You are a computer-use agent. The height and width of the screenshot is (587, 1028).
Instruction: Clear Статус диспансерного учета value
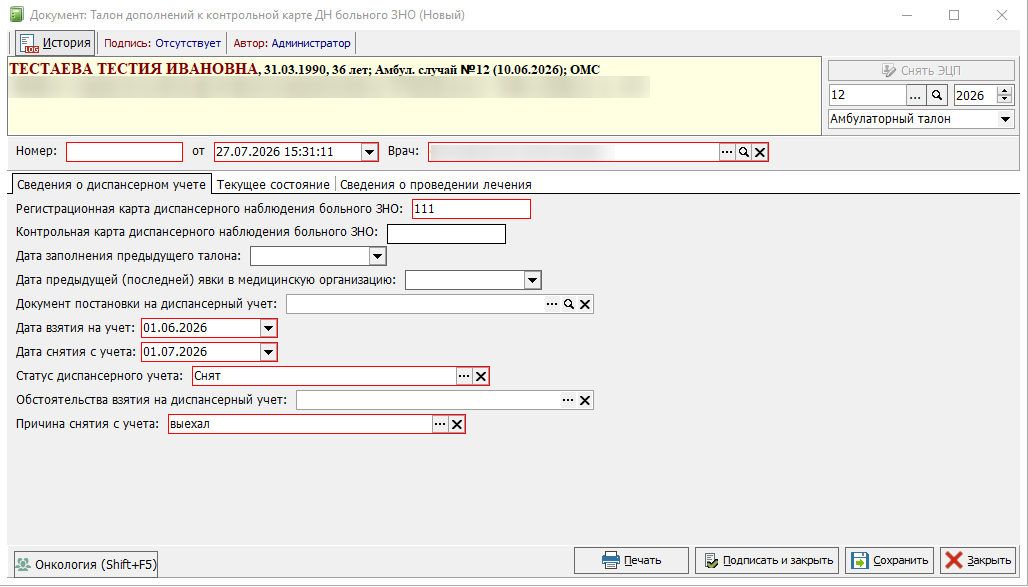click(x=481, y=376)
